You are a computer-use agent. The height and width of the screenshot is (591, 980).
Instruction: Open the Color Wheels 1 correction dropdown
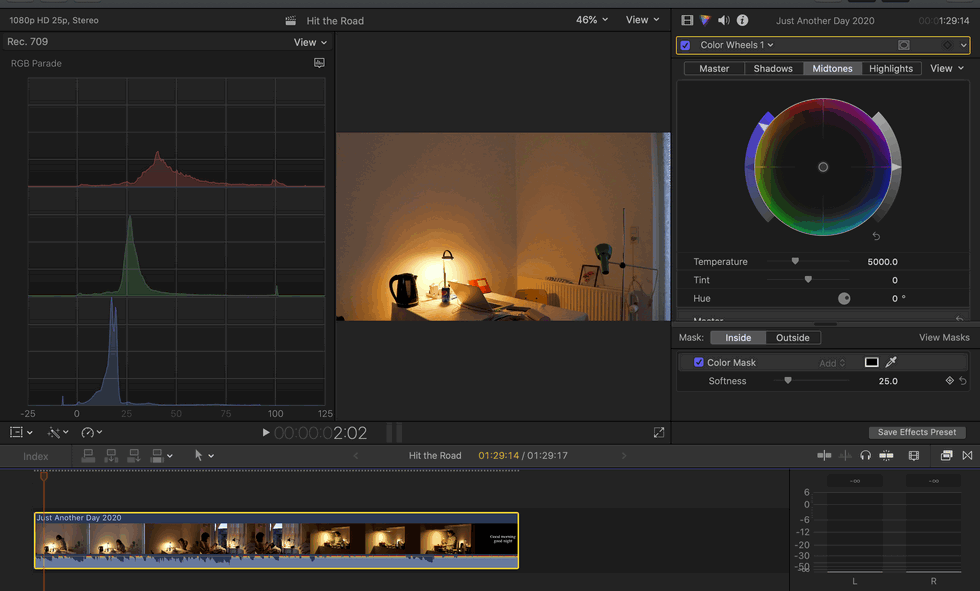point(736,45)
